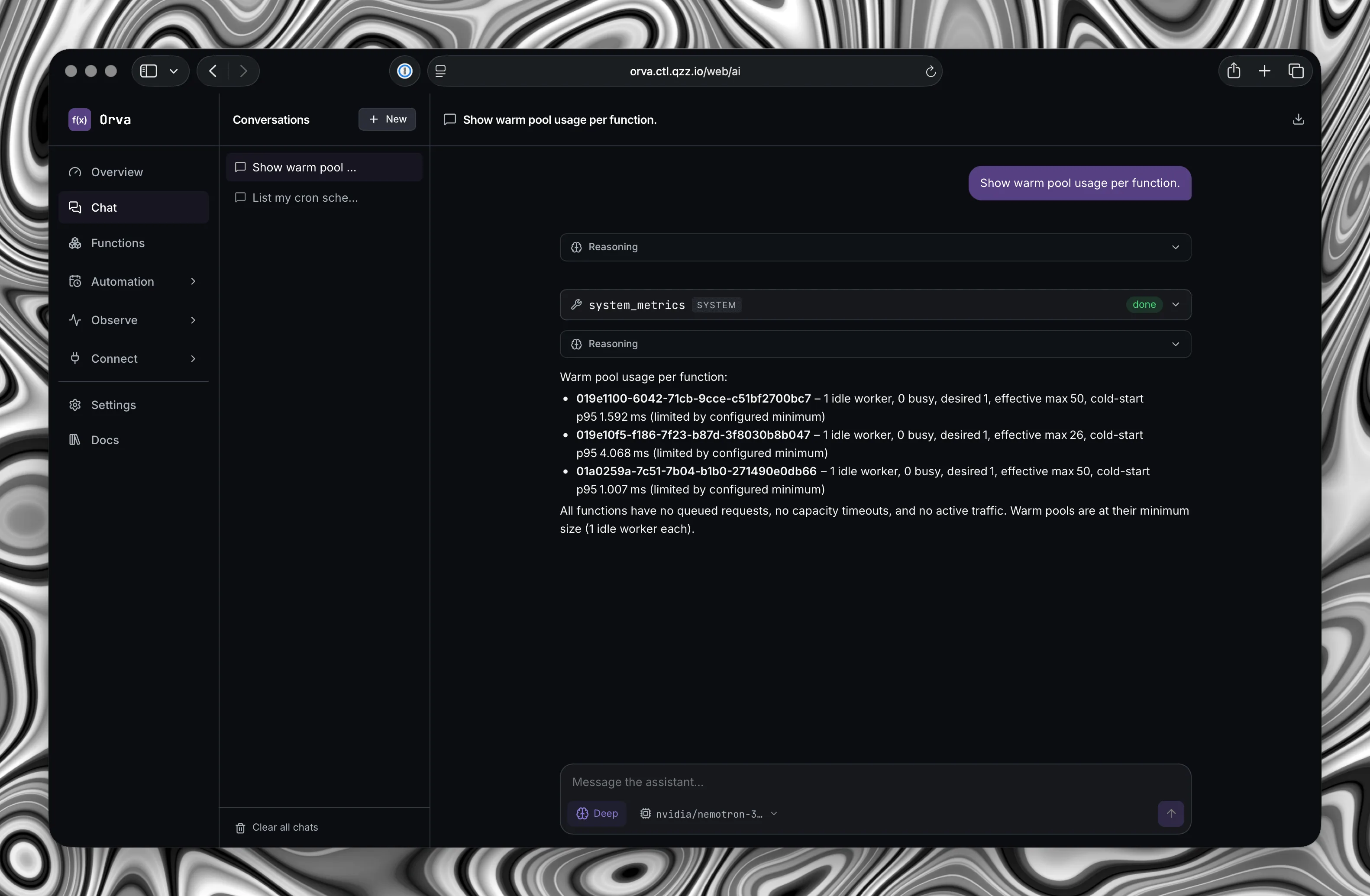This screenshot has height=896, width=1370.
Task: Open Settings from the sidebar
Action: (x=133, y=405)
